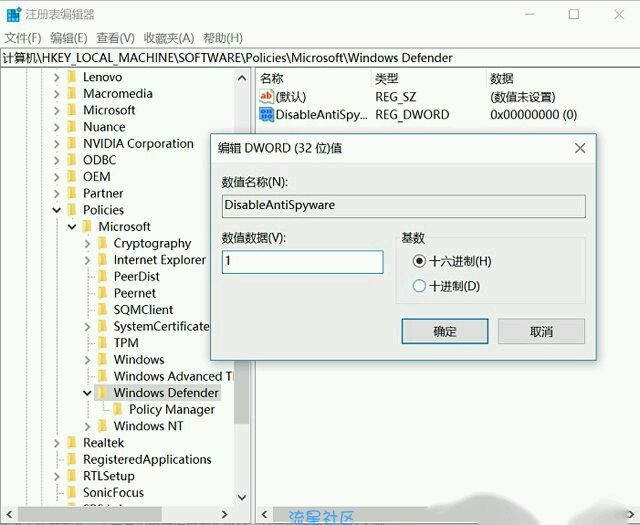
Task: Click the Macromedia folder icon
Action: pyautogui.click(x=72, y=94)
